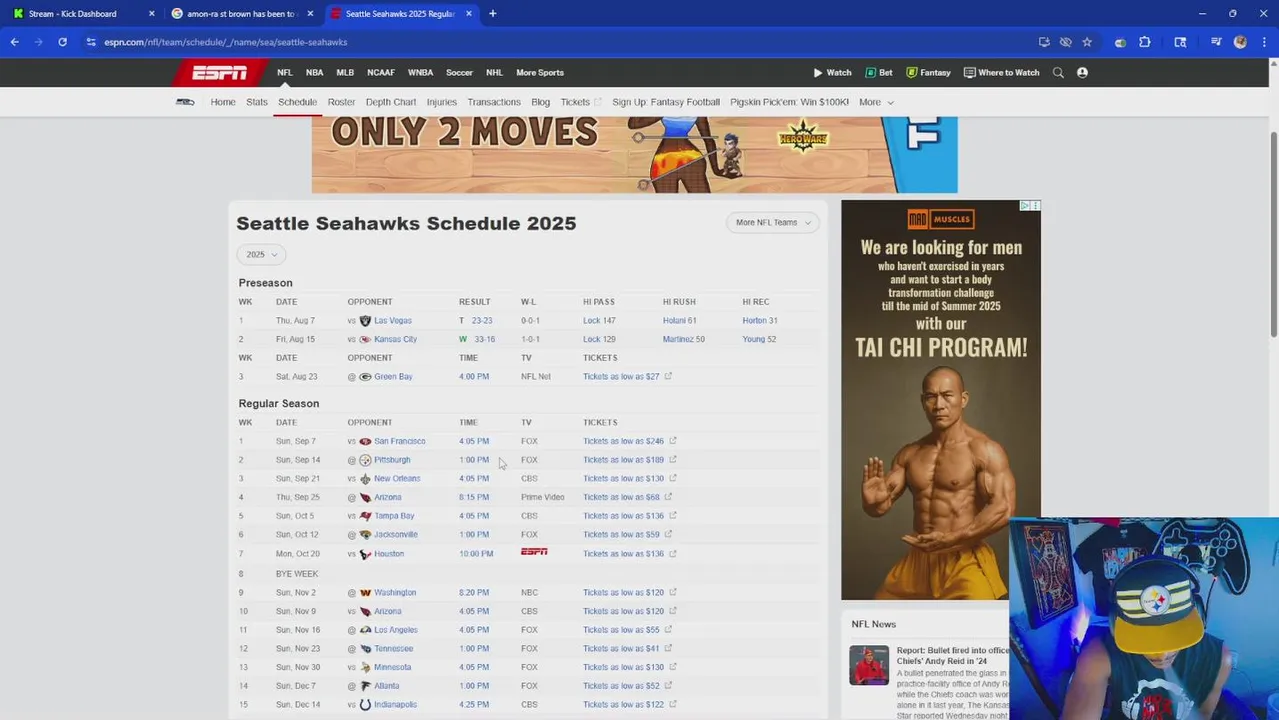Switch to the Depth Chart tab

coord(391,102)
